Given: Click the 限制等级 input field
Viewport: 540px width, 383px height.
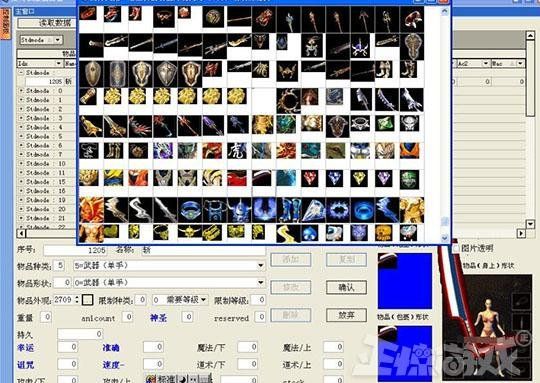Looking at the screenshot, I should click(x=258, y=300).
